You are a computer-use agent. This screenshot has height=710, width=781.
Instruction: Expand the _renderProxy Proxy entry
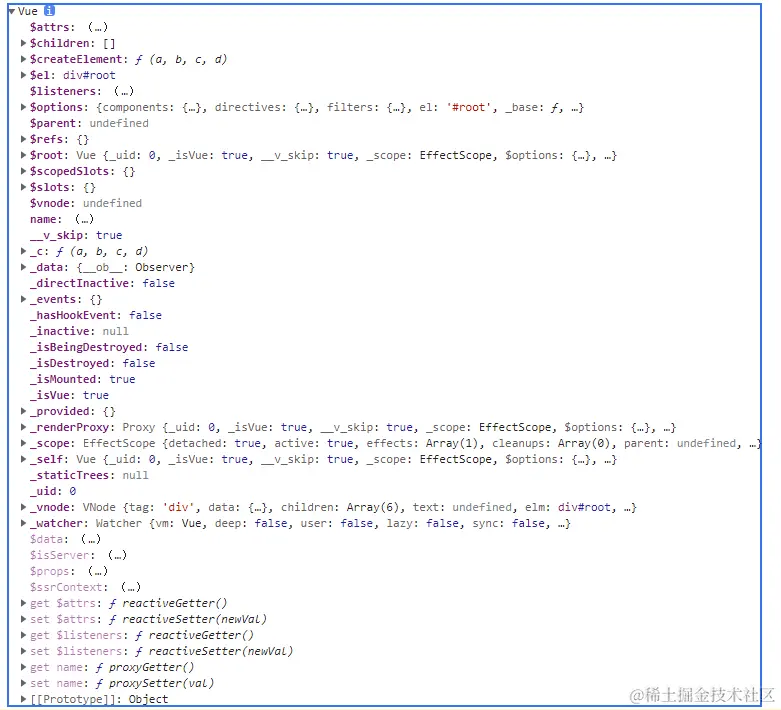pyautogui.click(x=23, y=427)
